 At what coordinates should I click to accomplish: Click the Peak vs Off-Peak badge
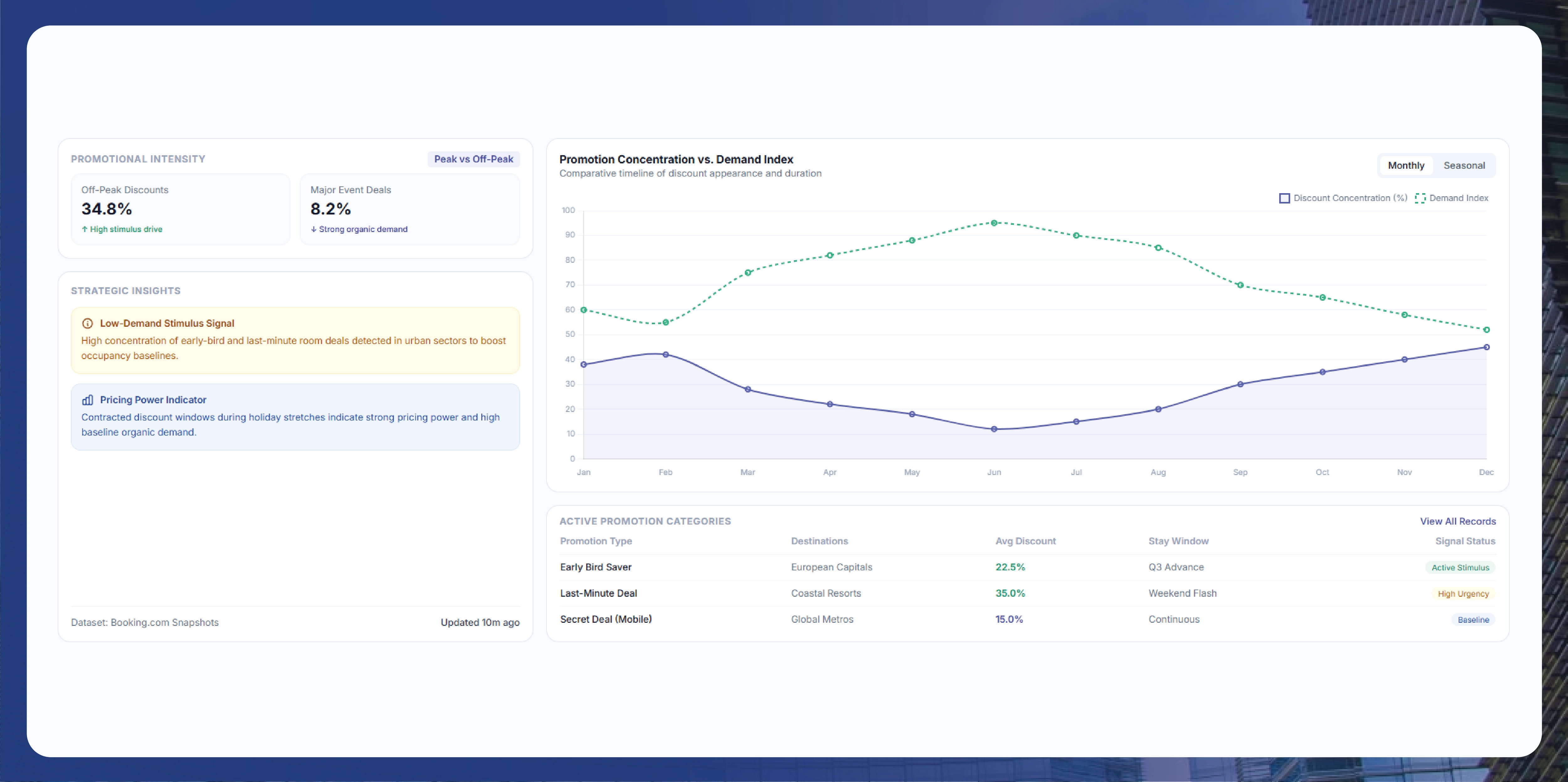(x=473, y=160)
